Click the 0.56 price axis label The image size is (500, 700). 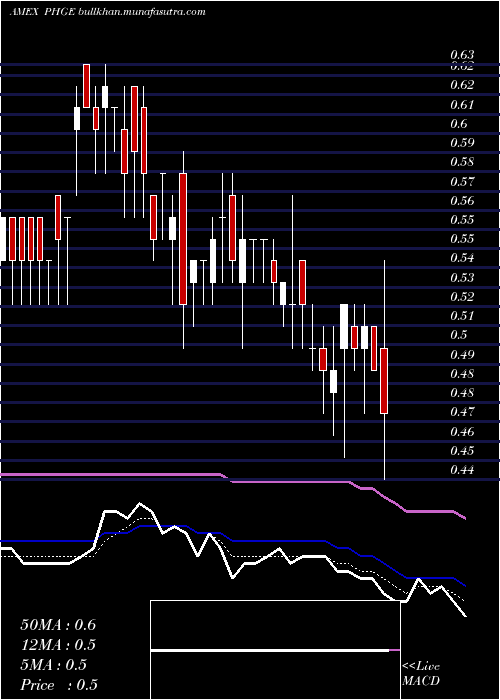coord(462,200)
